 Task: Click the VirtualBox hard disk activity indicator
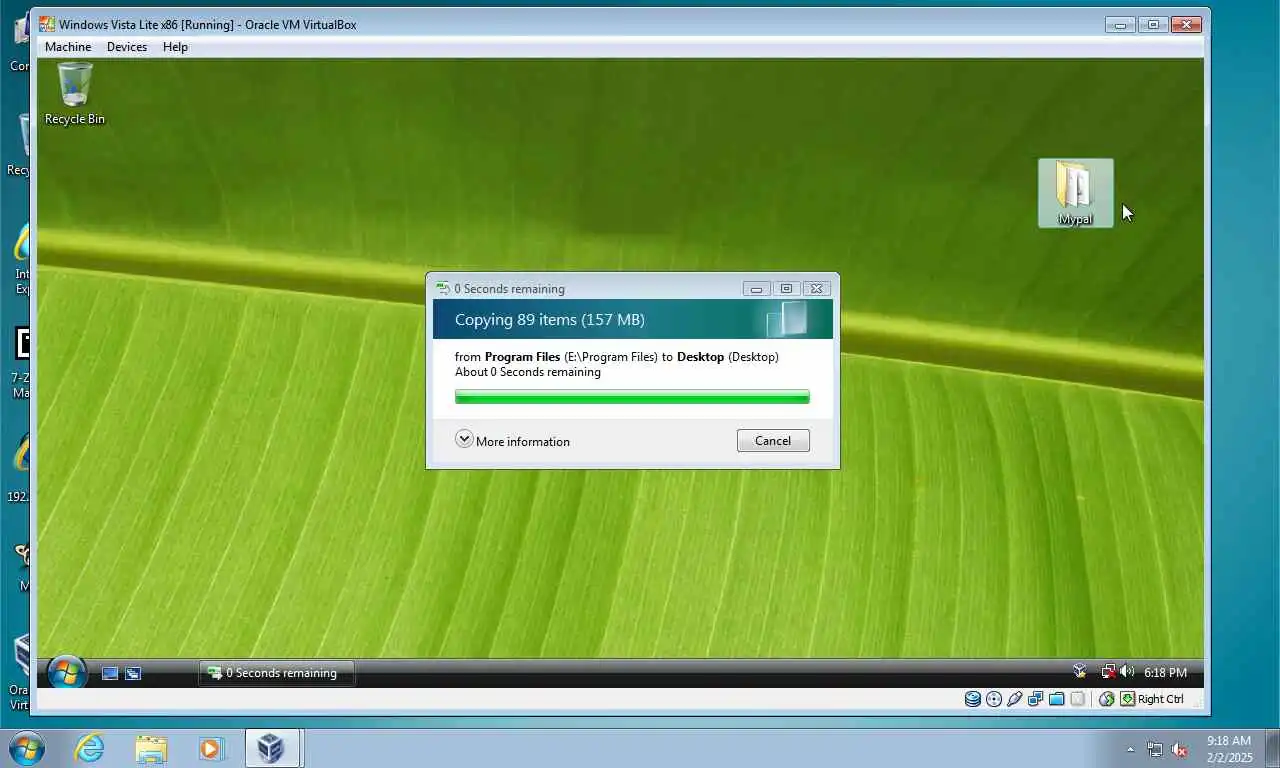coord(972,699)
